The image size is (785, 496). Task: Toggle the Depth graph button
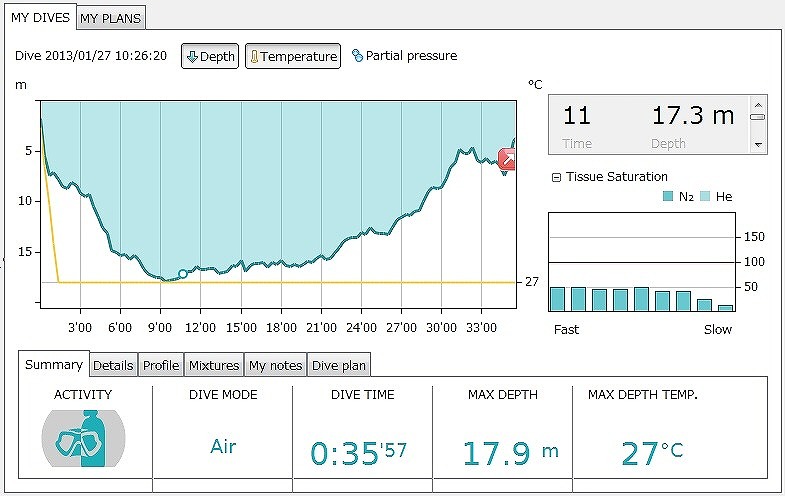coord(210,56)
